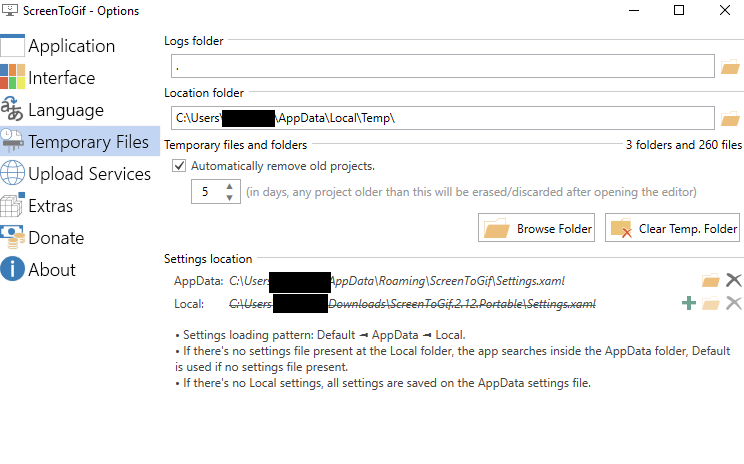Select the Temporary Files section
744x464 pixels.
point(80,141)
